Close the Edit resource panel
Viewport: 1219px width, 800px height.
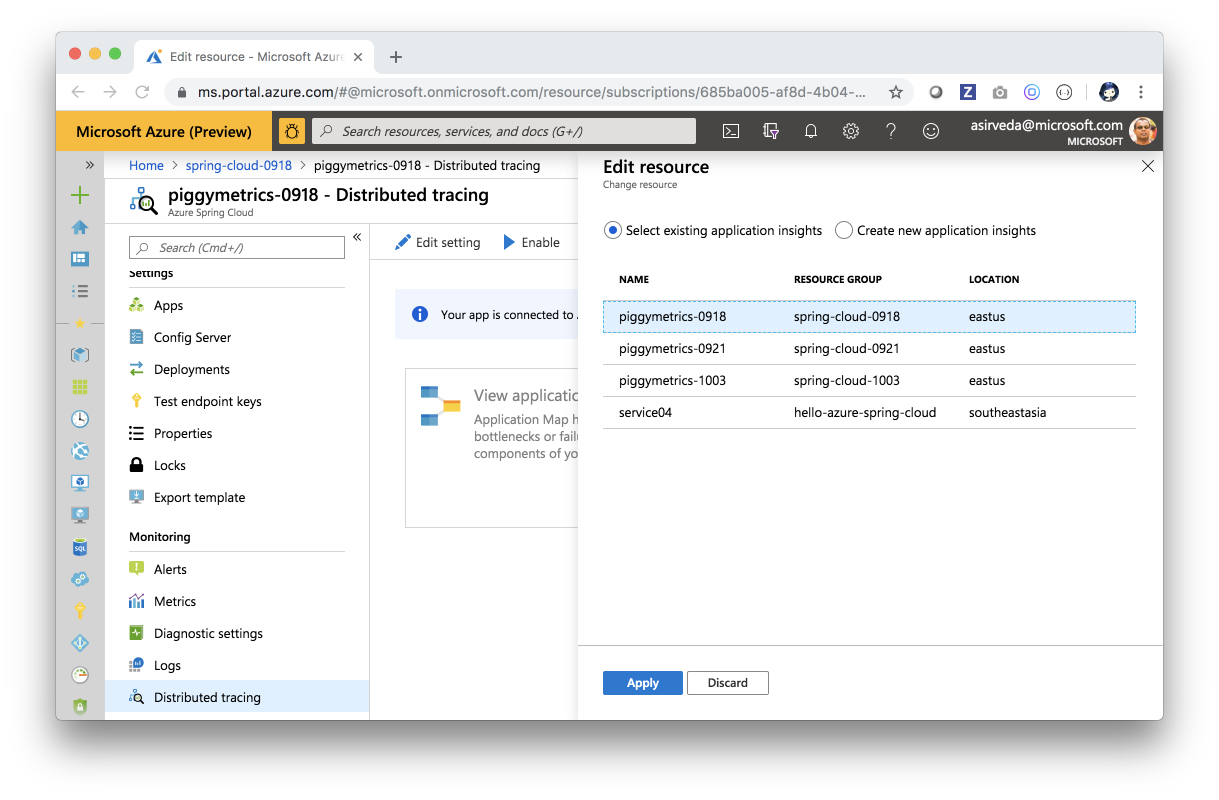1148,167
